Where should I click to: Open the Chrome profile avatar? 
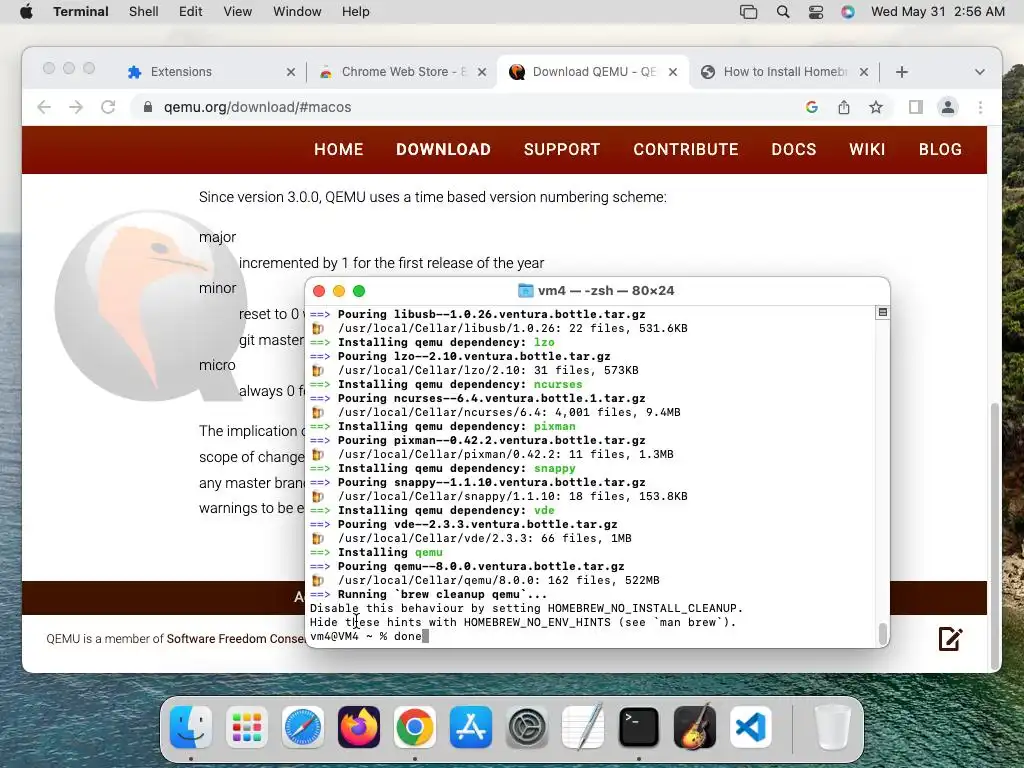(x=948, y=107)
